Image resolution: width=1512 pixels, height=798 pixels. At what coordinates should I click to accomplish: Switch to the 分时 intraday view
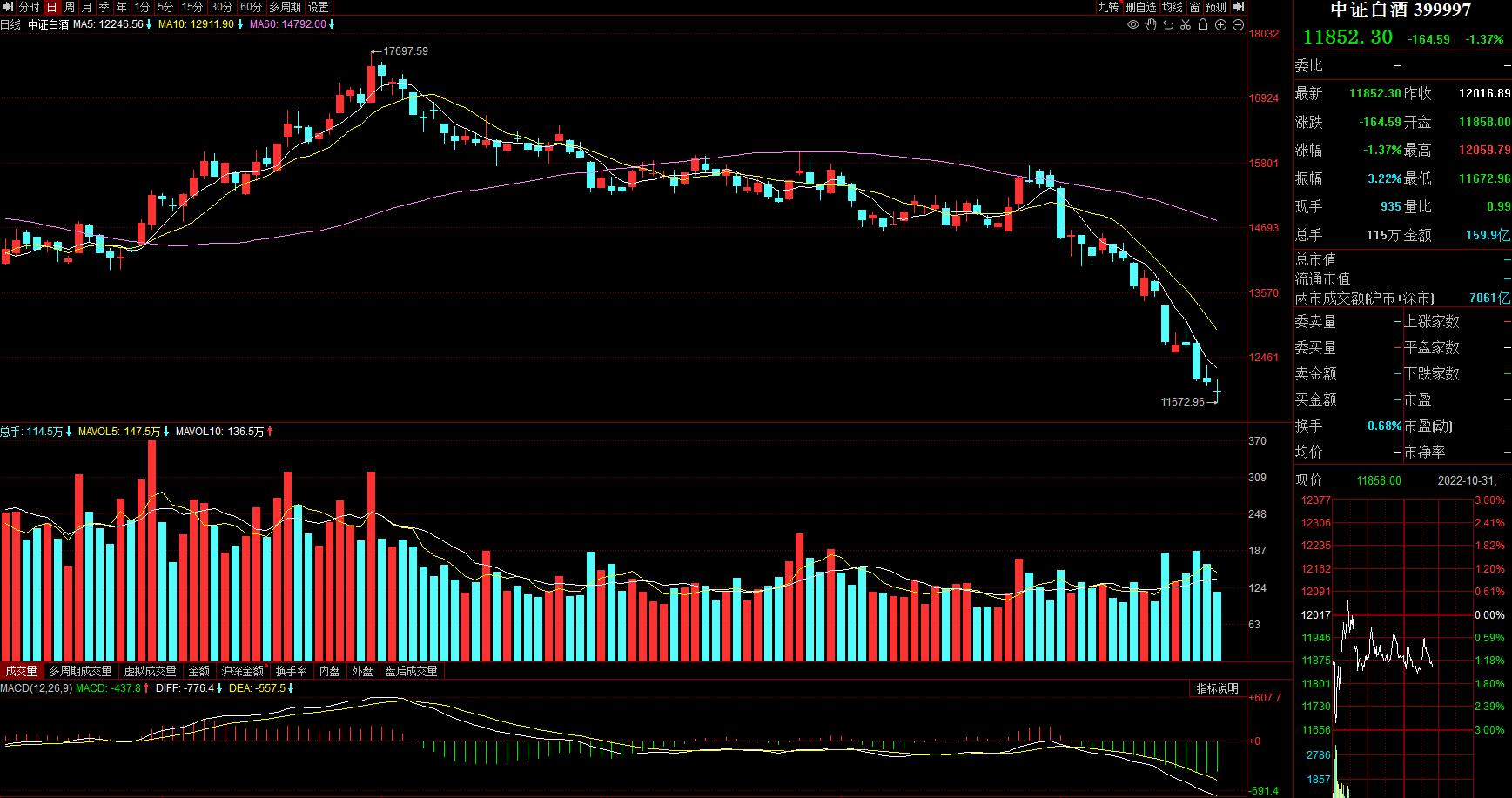point(29,7)
